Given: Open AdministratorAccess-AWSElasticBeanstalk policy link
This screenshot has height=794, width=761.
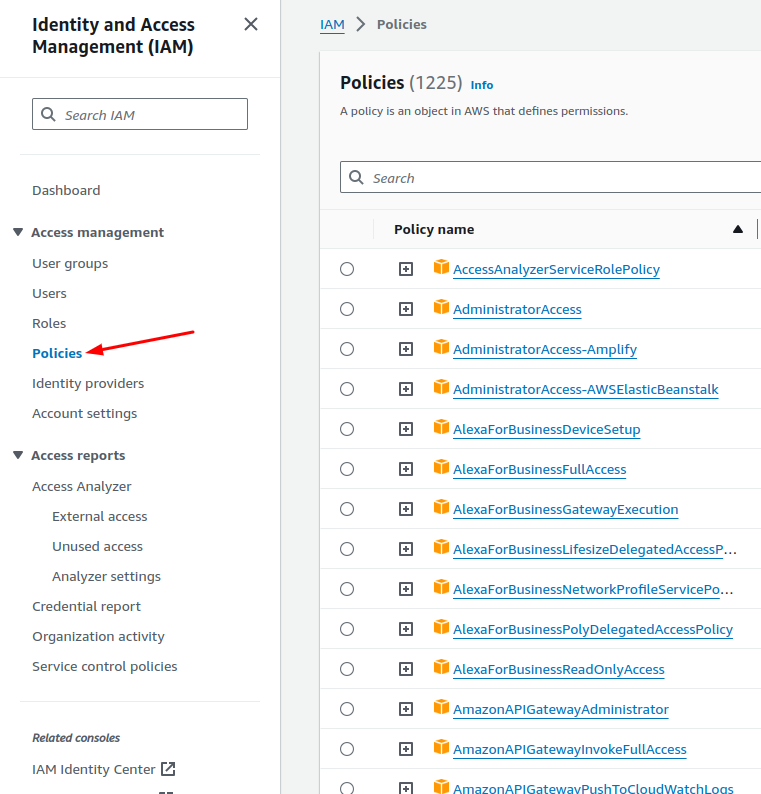Looking at the screenshot, I should click(586, 389).
